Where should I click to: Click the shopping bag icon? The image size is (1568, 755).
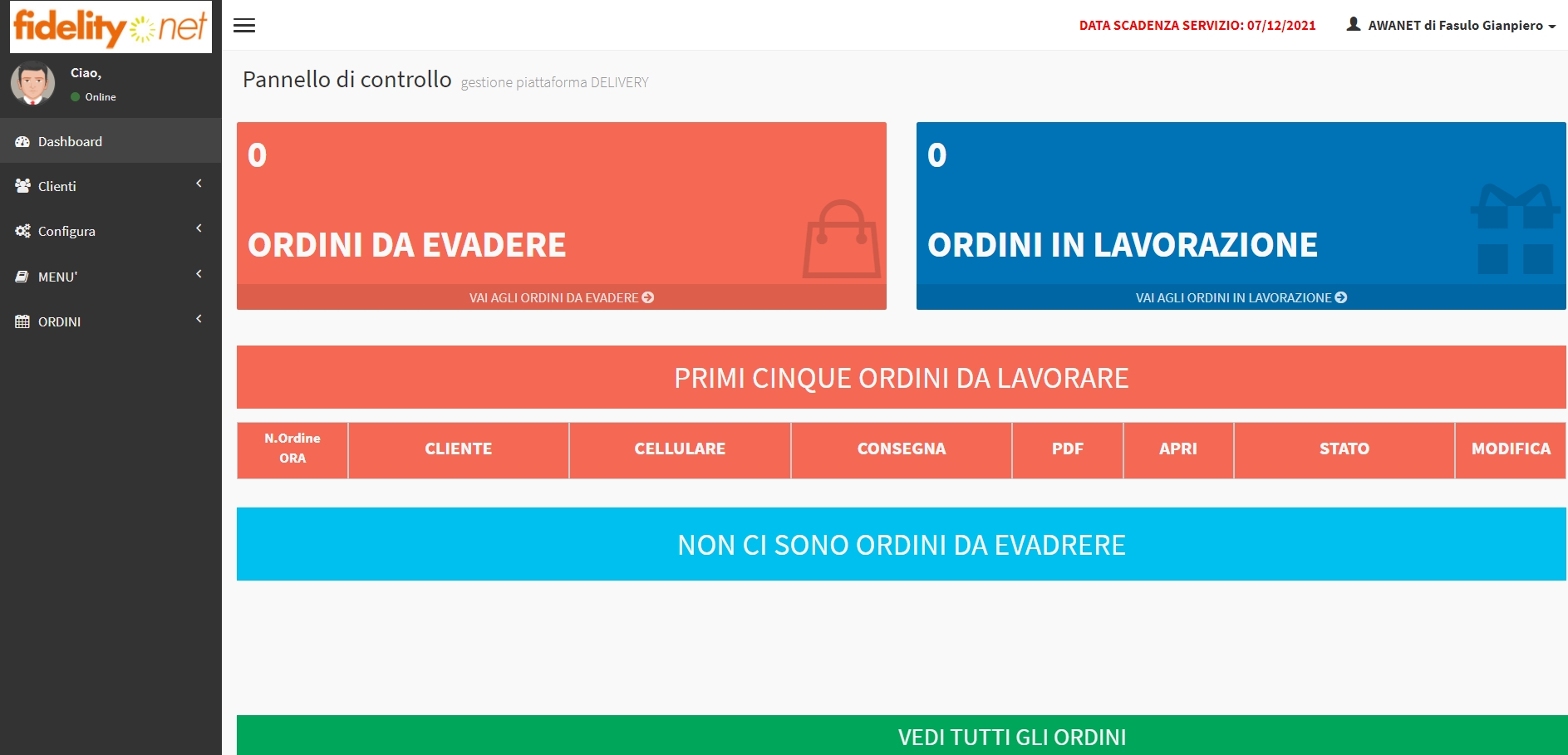tap(842, 239)
